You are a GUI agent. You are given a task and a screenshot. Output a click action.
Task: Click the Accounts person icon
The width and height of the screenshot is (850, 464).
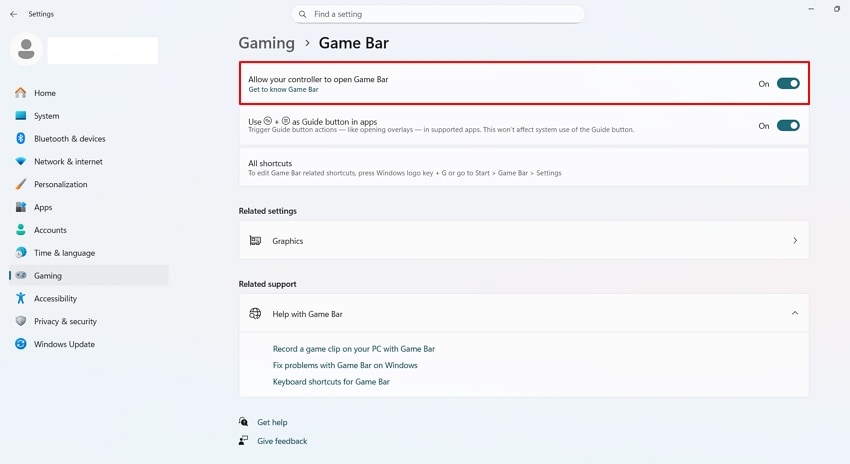[21, 230]
